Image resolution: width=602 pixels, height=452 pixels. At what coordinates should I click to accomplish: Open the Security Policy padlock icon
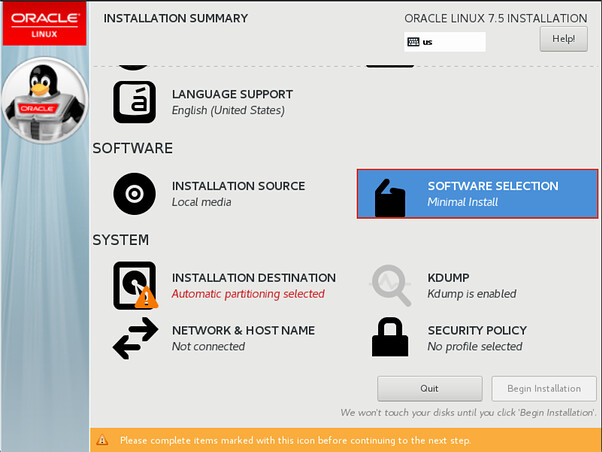[x=390, y=337]
